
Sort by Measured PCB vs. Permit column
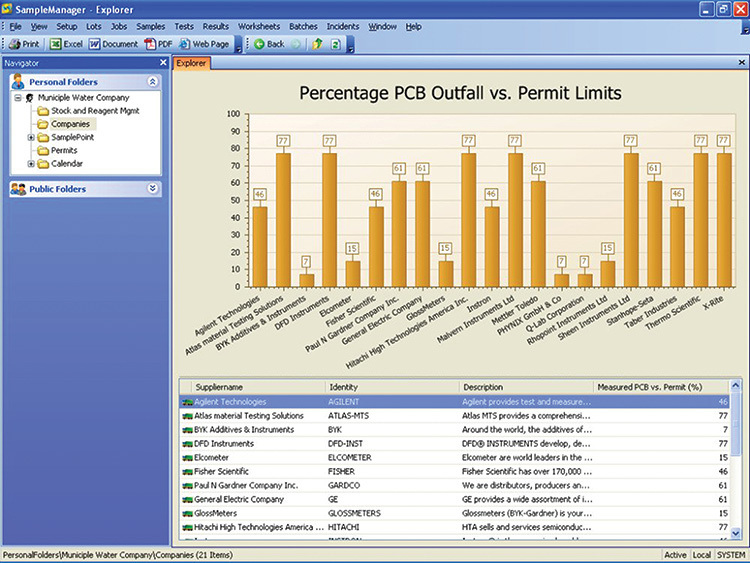tap(649, 386)
